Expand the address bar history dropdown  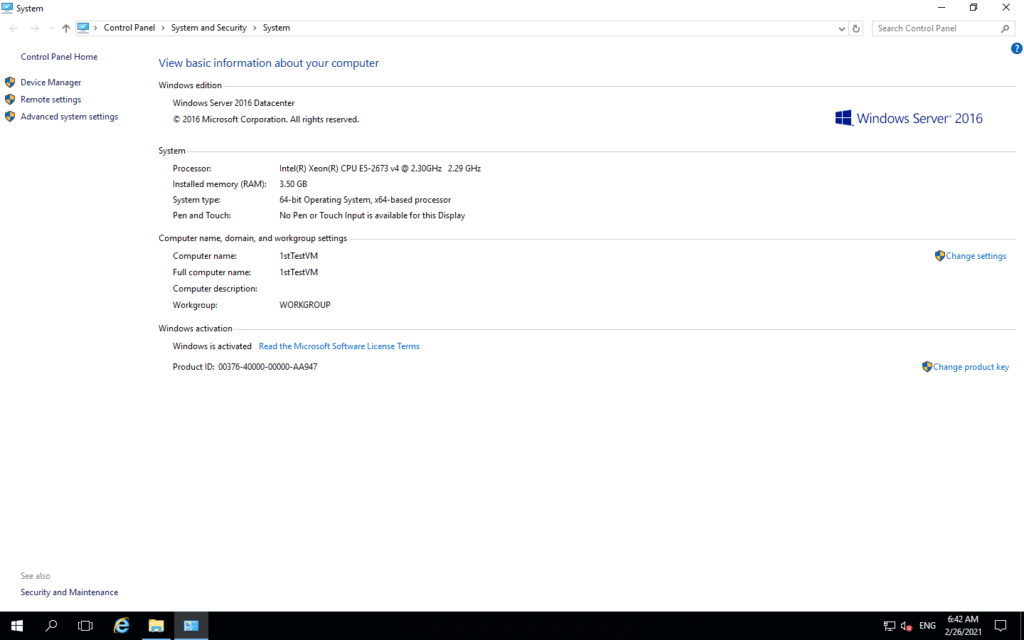click(841, 28)
